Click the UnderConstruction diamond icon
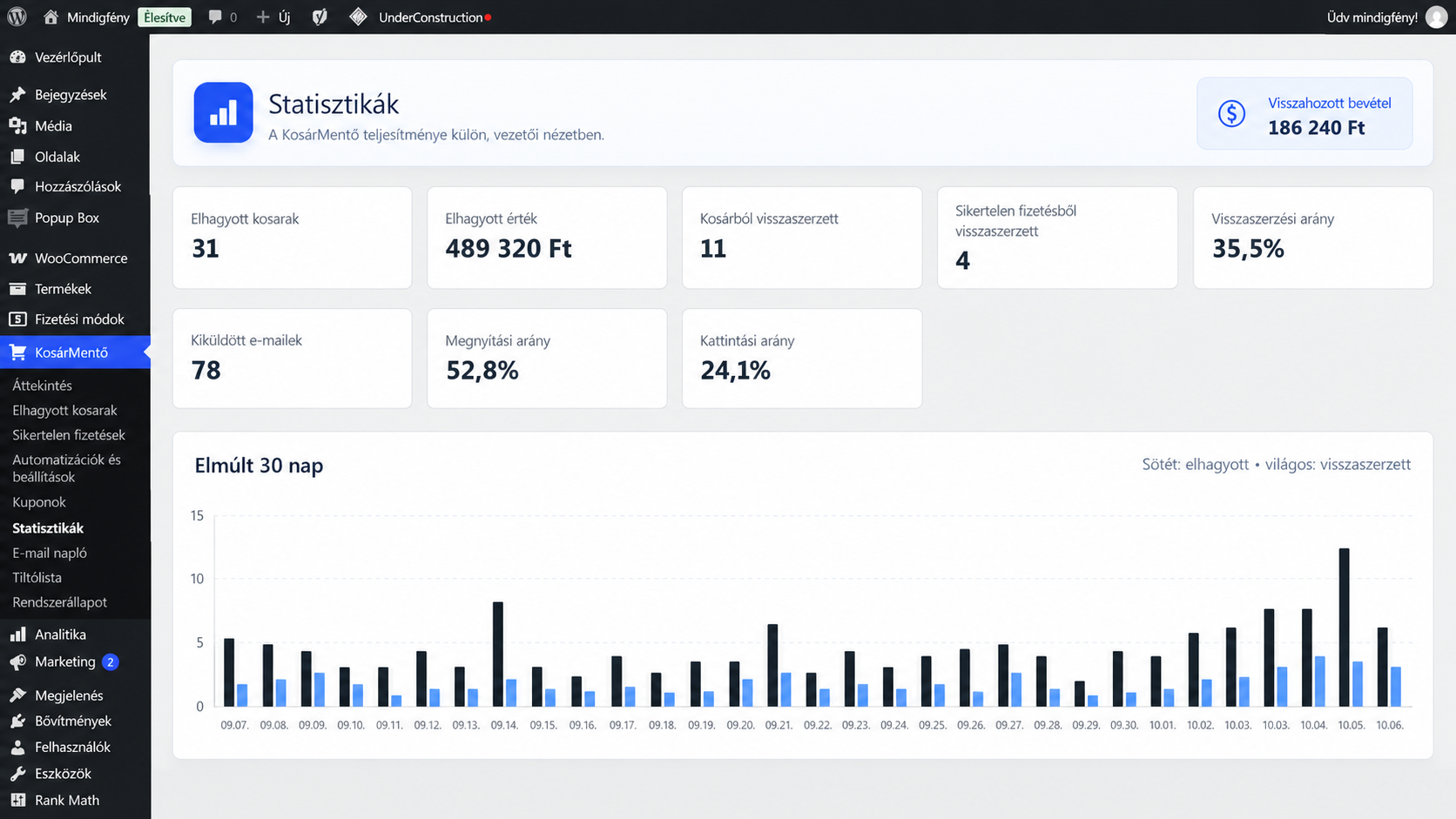The image size is (1456, 819). coord(358,17)
